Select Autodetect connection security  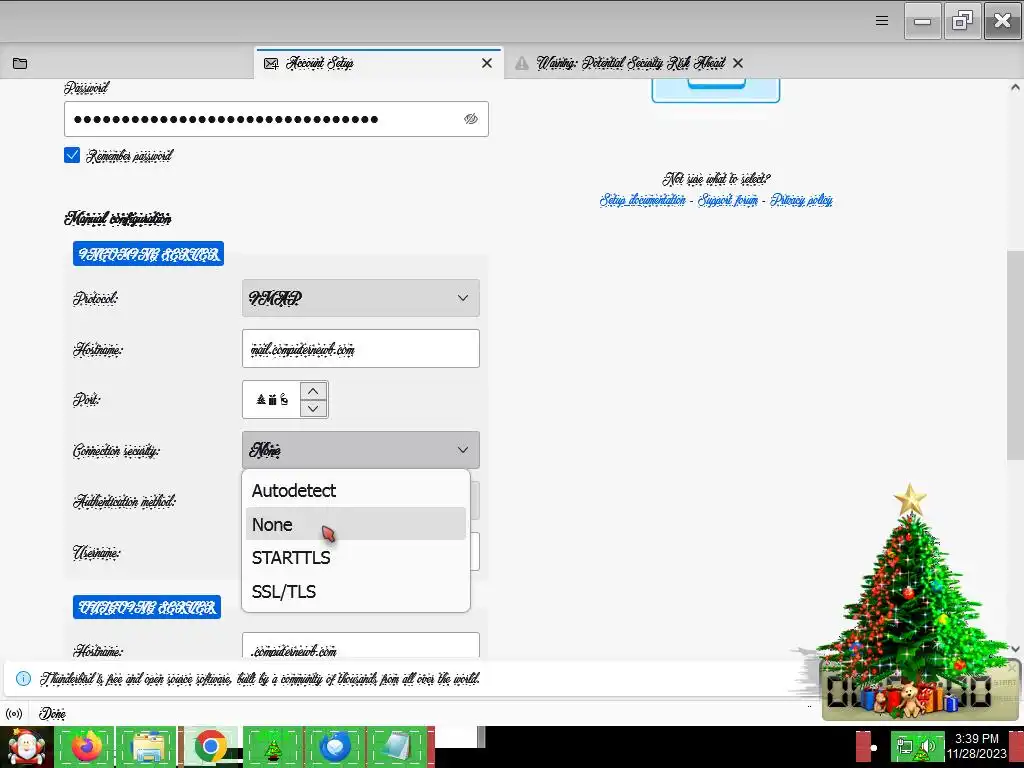point(355,490)
